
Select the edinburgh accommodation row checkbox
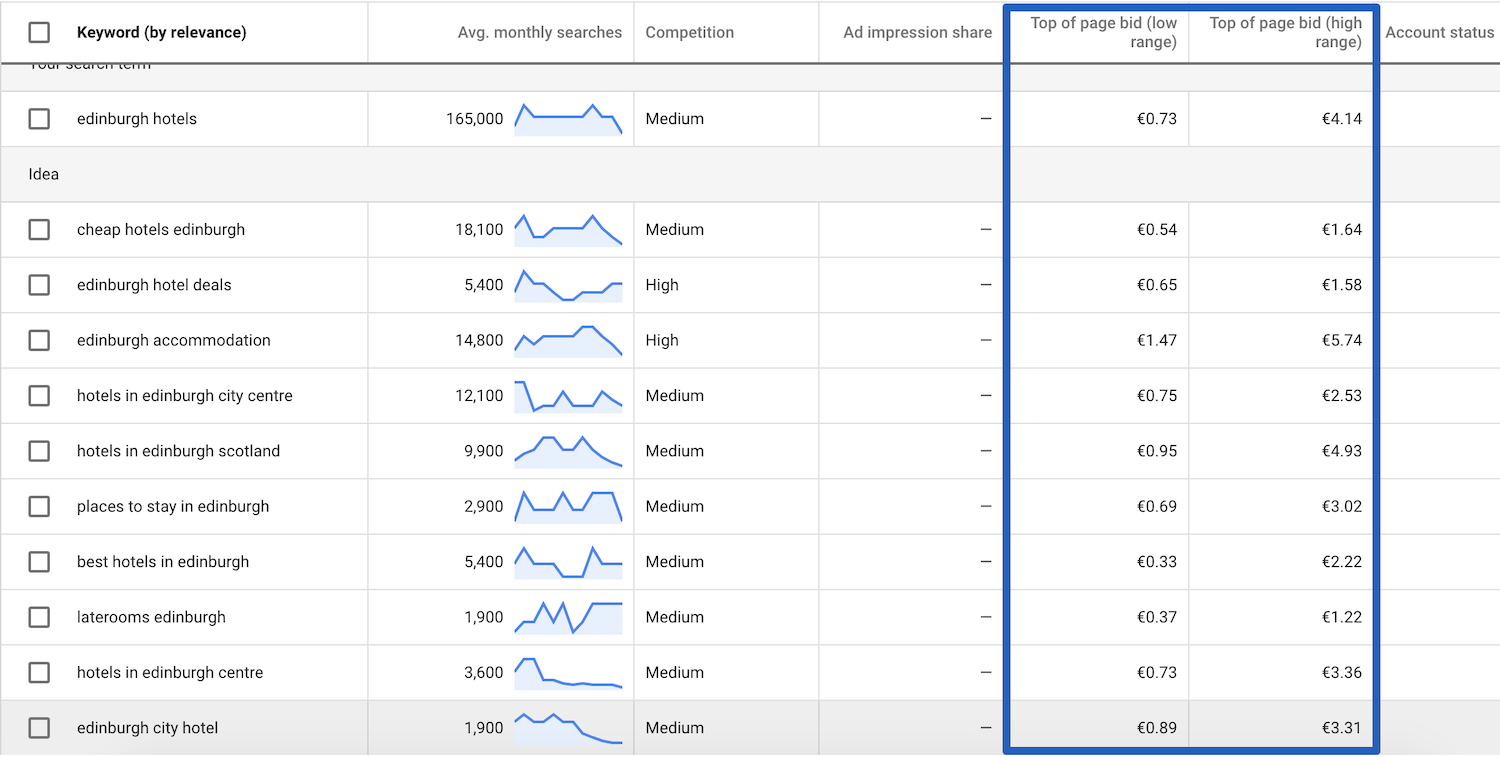click(x=39, y=341)
